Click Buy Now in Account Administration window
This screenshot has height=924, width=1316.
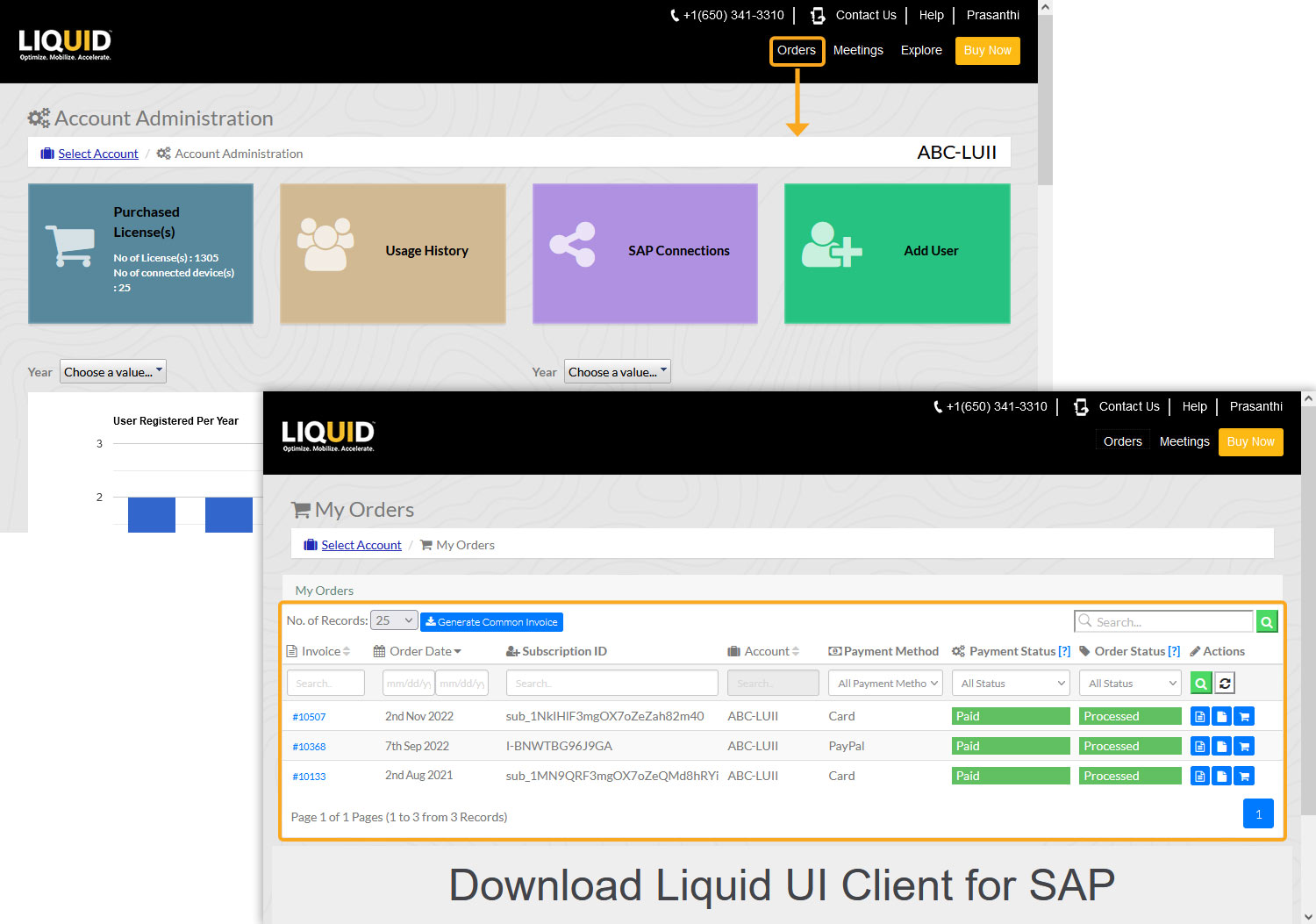988,50
